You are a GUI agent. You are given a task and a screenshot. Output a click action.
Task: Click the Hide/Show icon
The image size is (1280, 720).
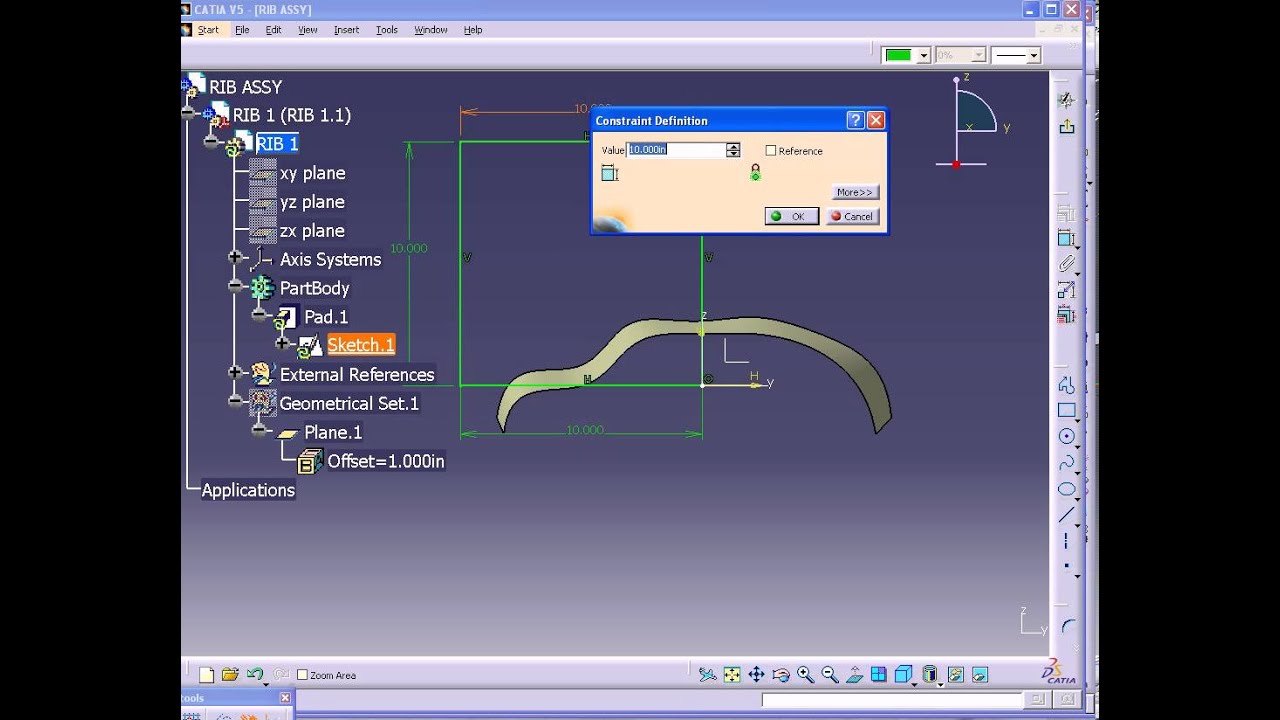click(x=955, y=675)
